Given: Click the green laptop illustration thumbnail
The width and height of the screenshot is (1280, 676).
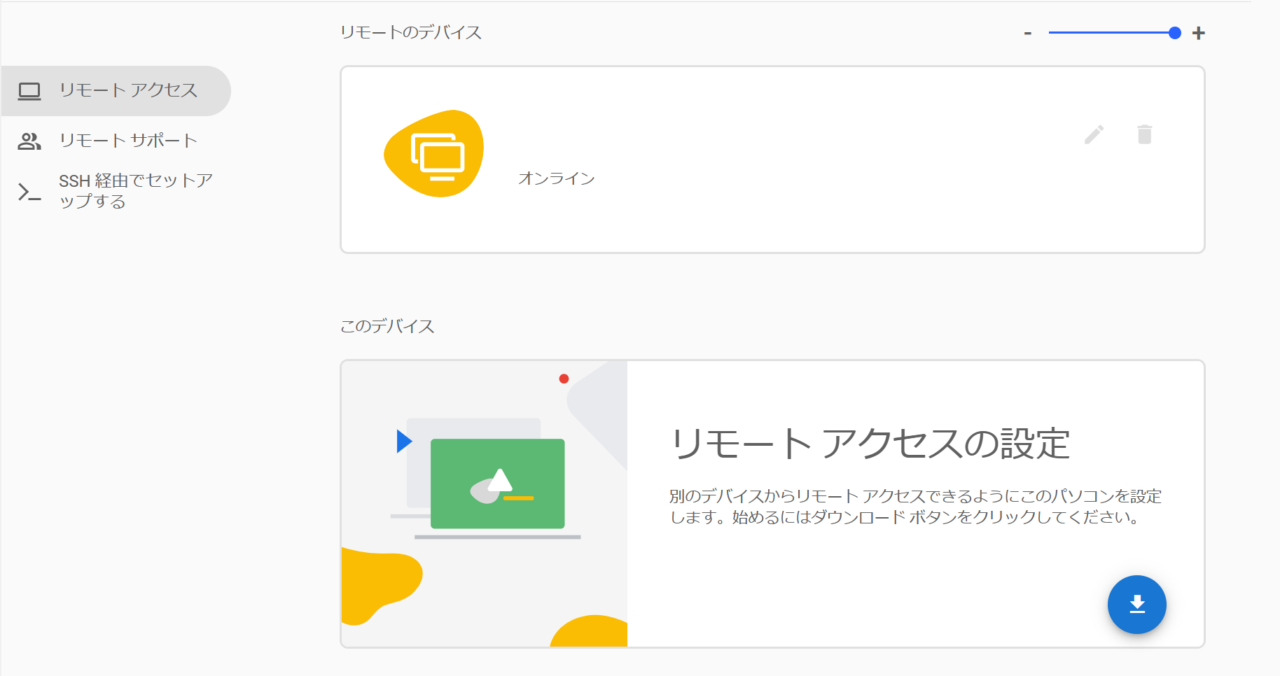Looking at the screenshot, I should 484,504.
